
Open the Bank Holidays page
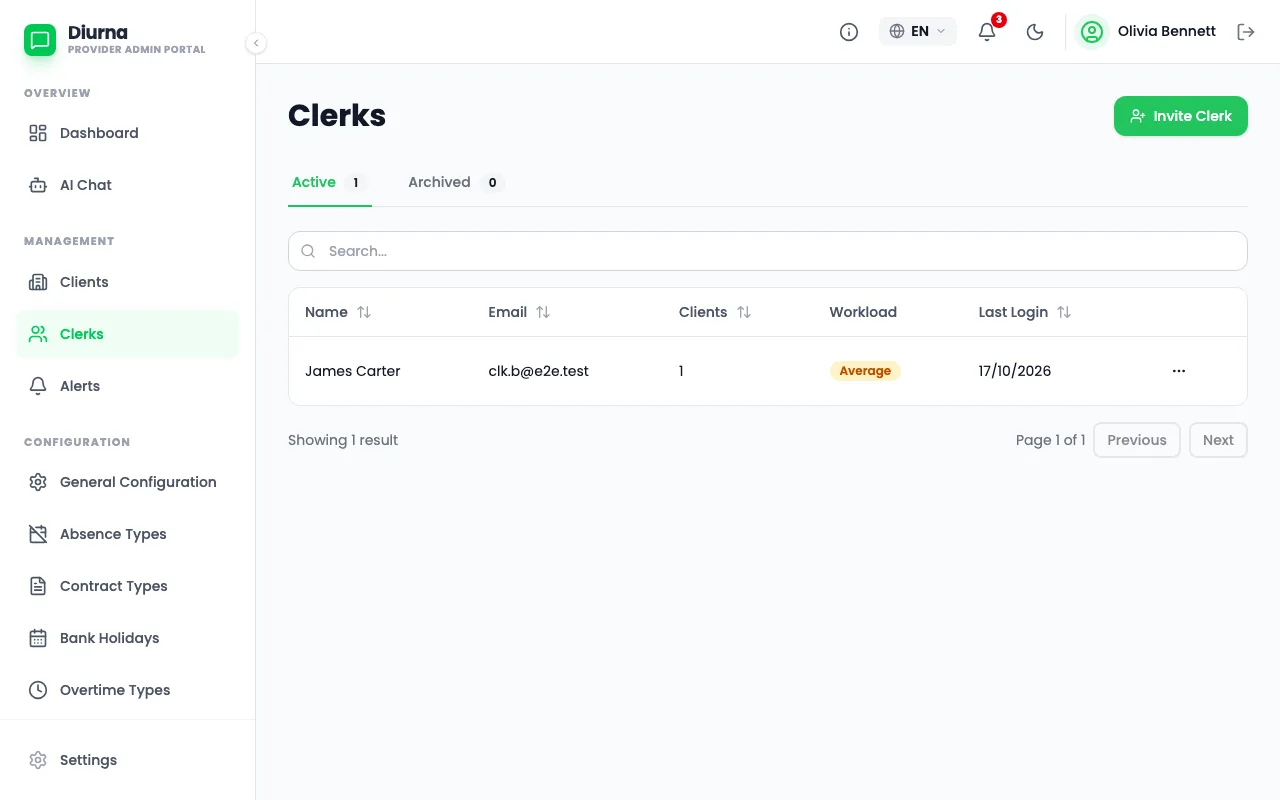coord(127,638)
